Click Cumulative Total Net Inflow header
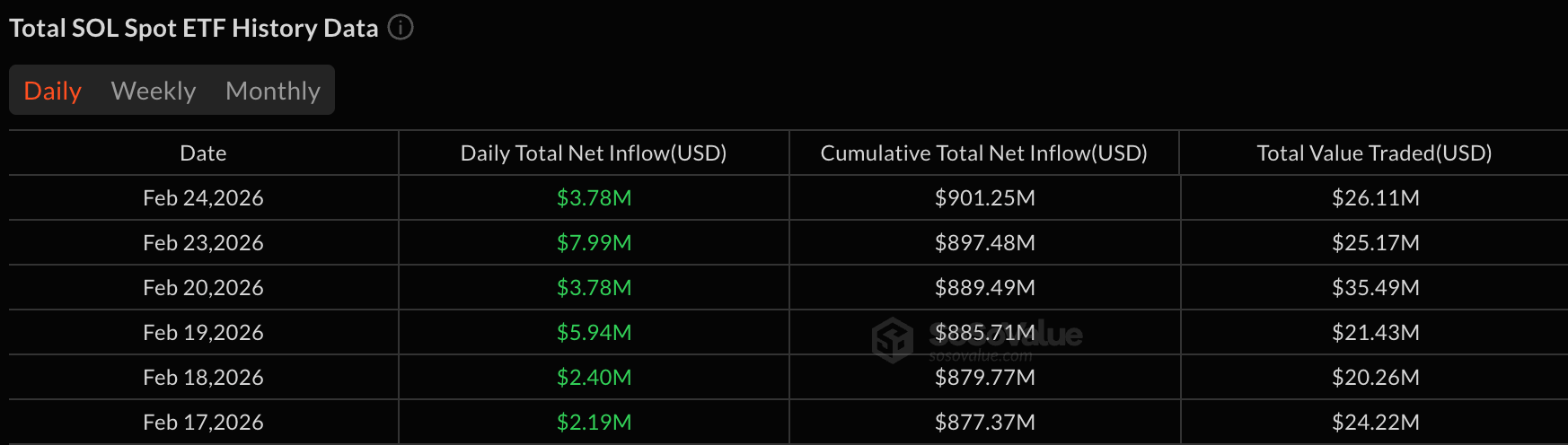The image size is (1568, 445). point(984,153)
